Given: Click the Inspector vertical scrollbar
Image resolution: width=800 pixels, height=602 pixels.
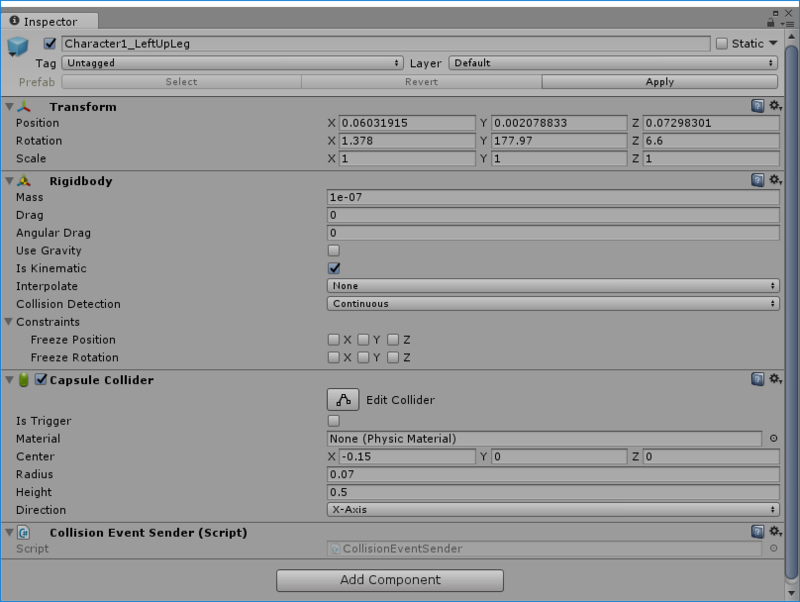Looking at the screenshot, I should coord(791,312).
